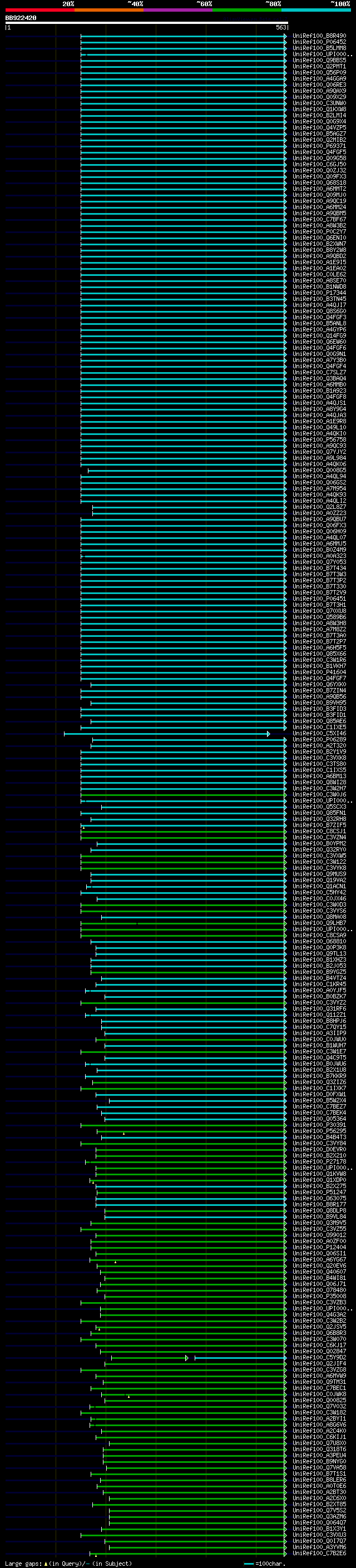Image resolution: width=356 pixels, height=1568 pixels.
Task: Select hit label UniRef100_A4GGA9
Action: 319,78
